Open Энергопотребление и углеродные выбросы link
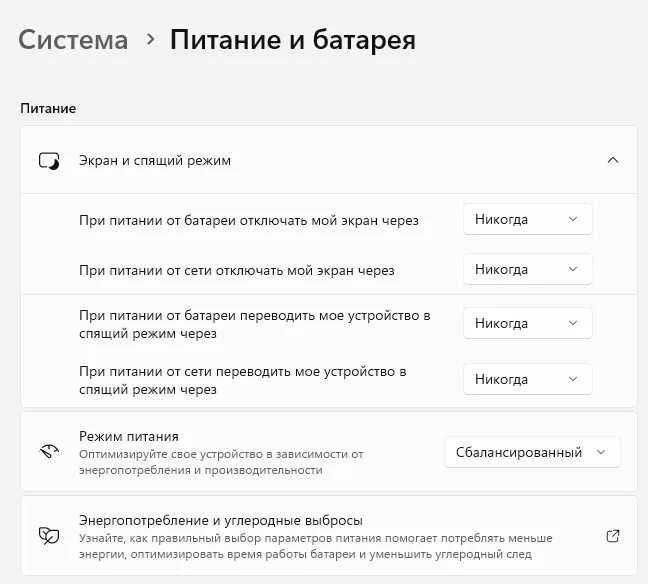648x584 pixels. [x=220, y=520]
